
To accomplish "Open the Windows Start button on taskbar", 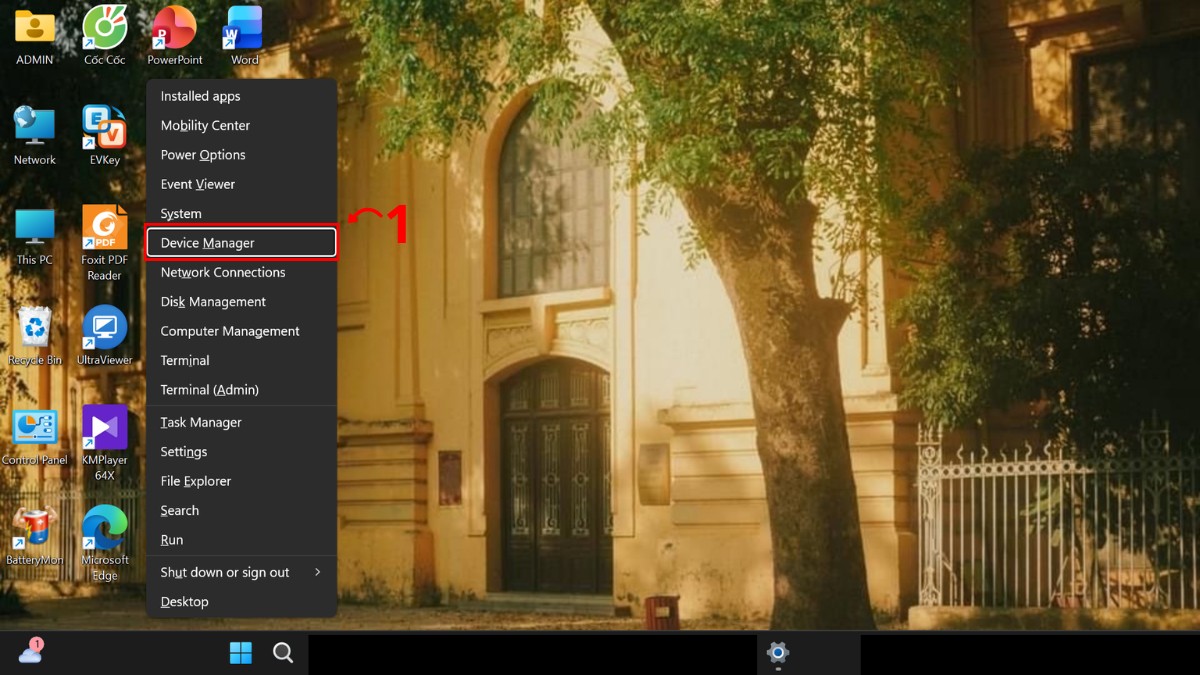I will point(241,653).
